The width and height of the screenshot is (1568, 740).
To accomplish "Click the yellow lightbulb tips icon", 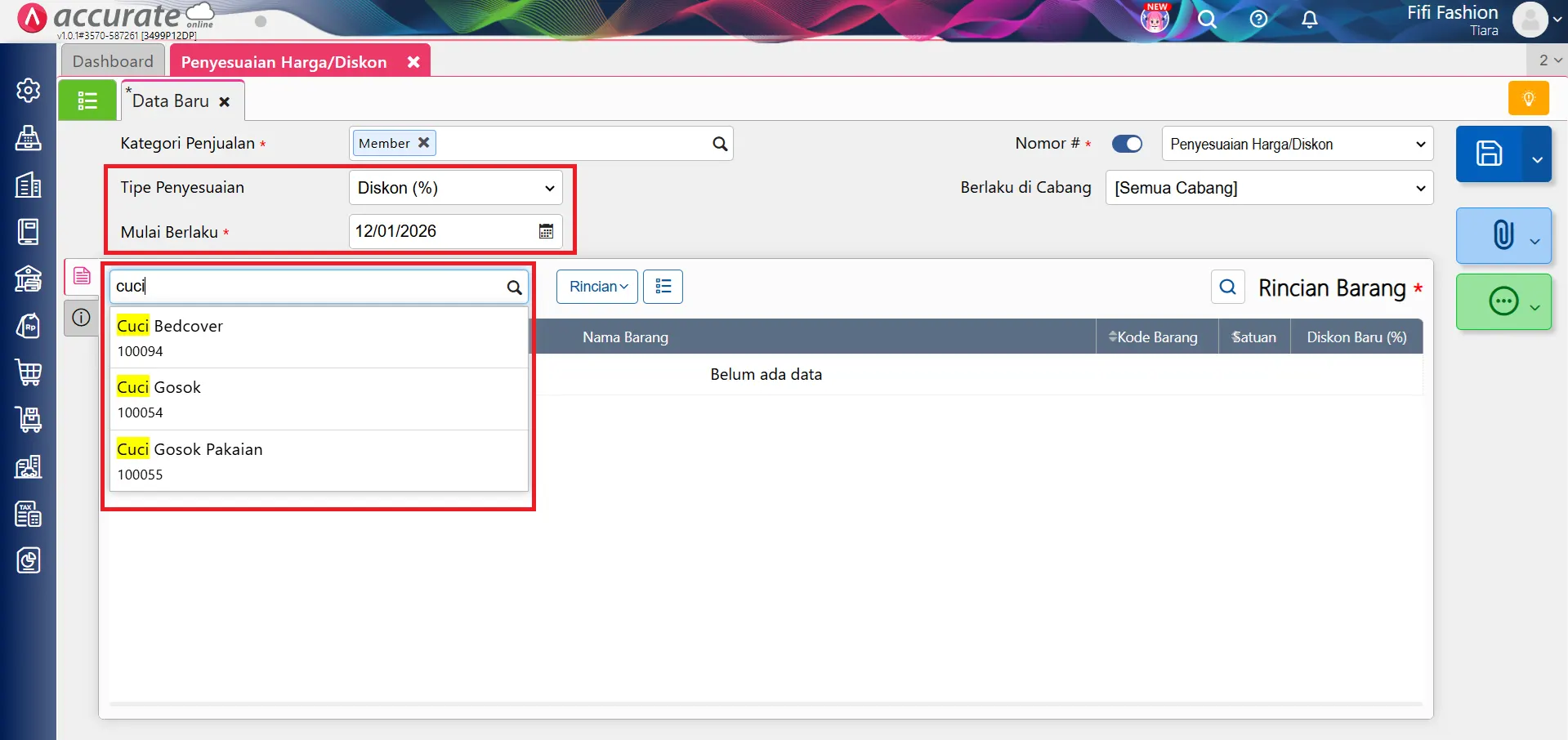I will pyautogui.click(x=1528, y=99).
